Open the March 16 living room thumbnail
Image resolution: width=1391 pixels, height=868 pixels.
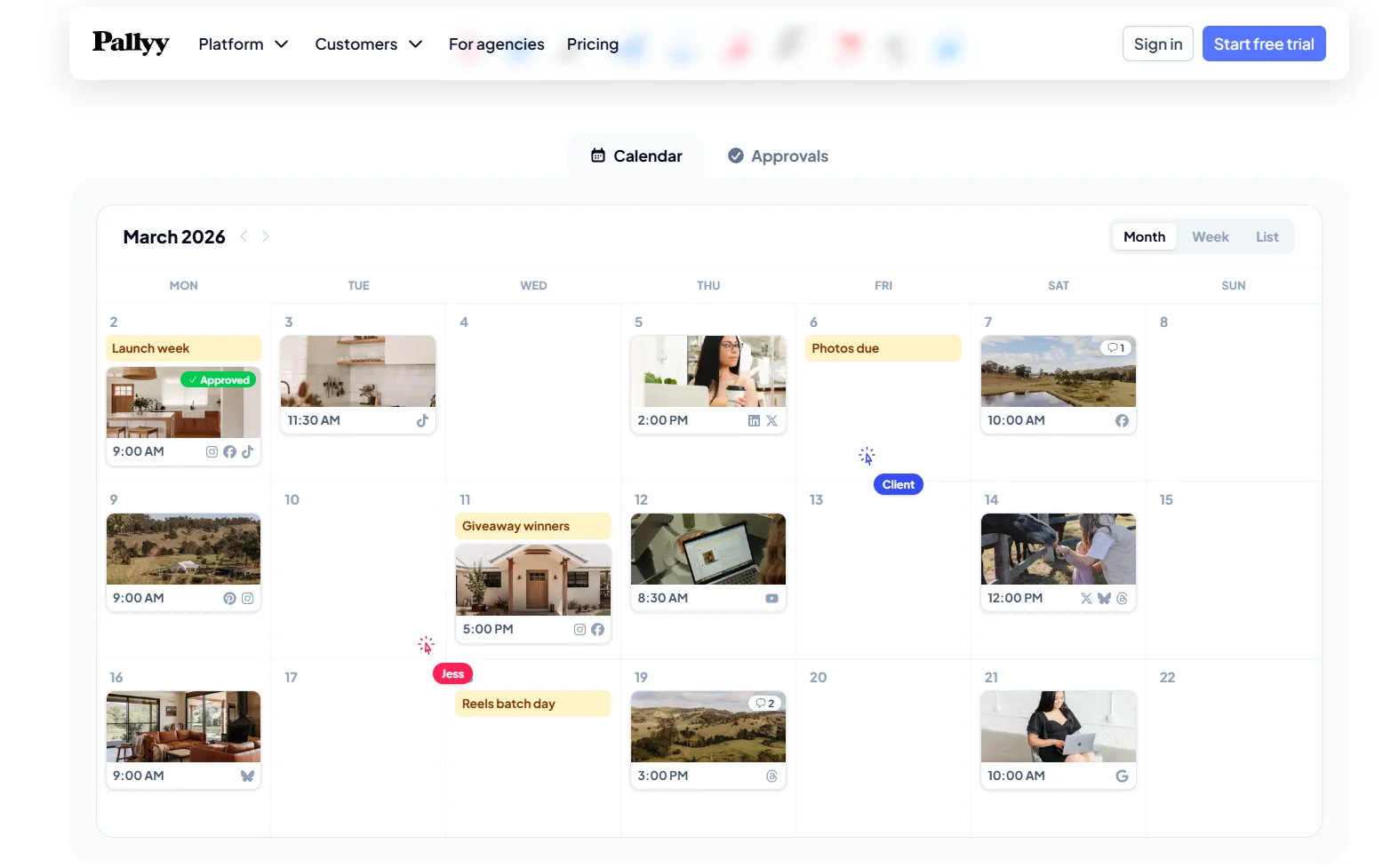pyautogui.click(x=183, y=727)
